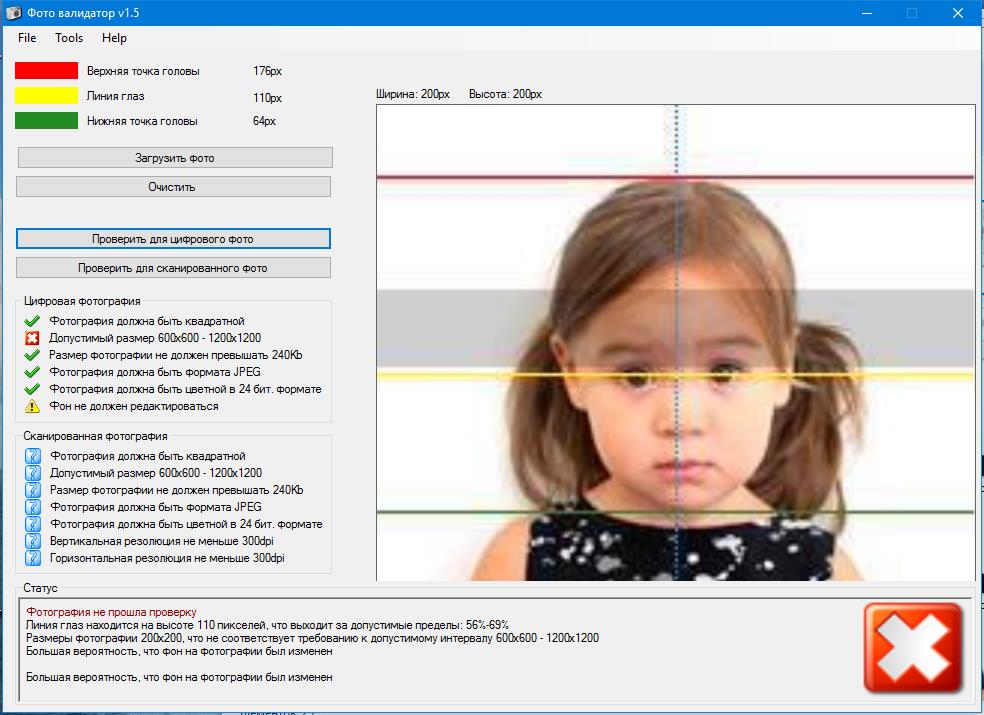Click Проверить для цифрового фото button

[x=173, y=239]
